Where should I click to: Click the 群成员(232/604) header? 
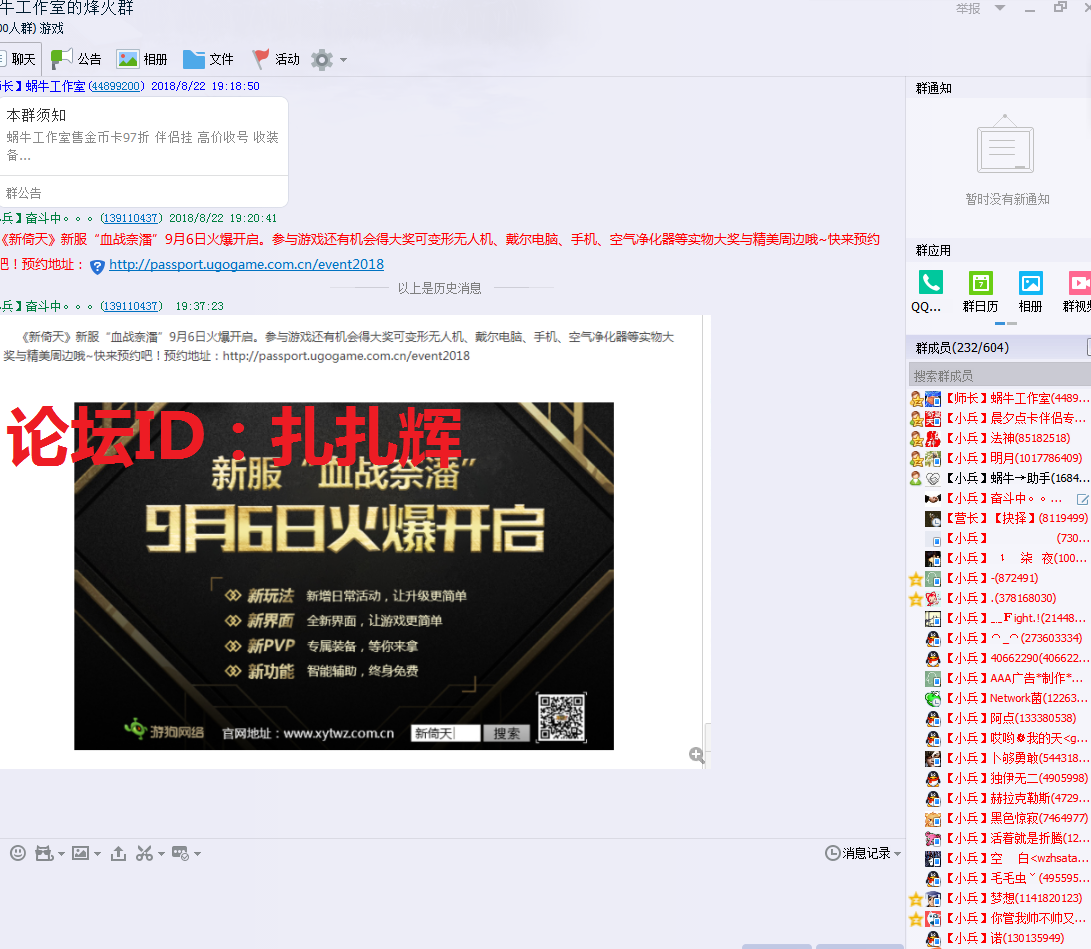[962, 347]
